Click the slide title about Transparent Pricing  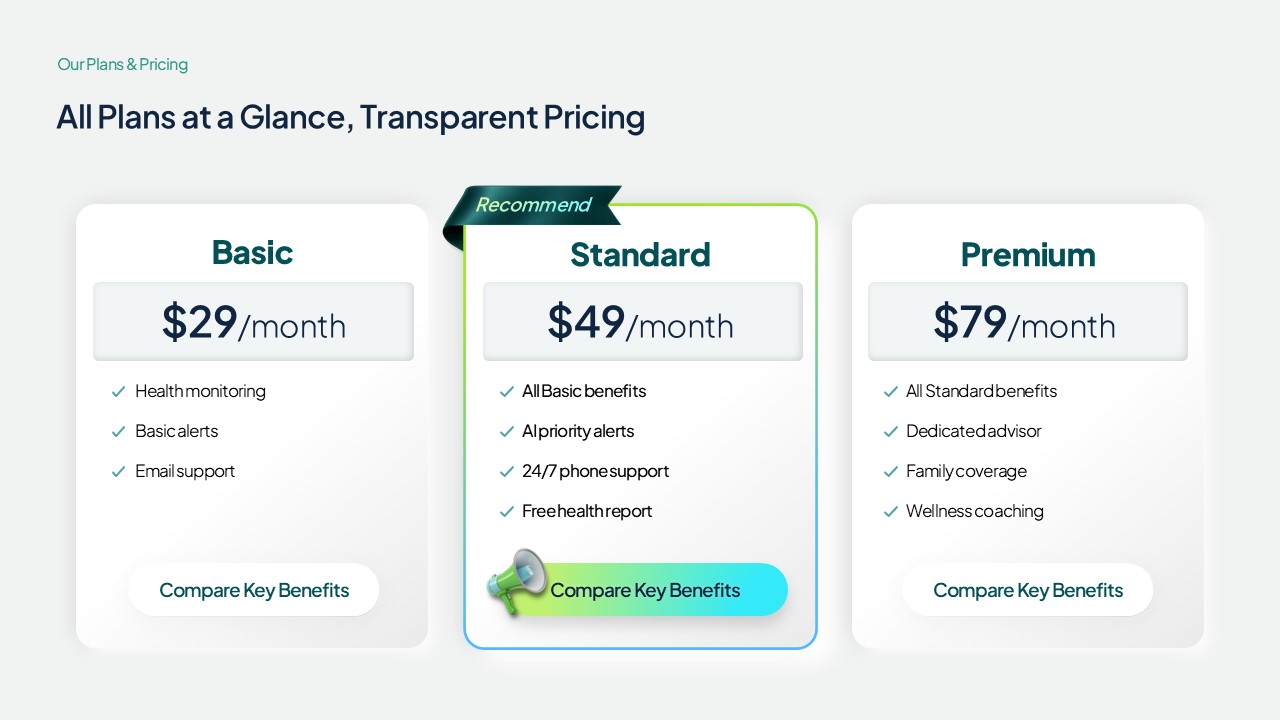(x=350, y=117)
